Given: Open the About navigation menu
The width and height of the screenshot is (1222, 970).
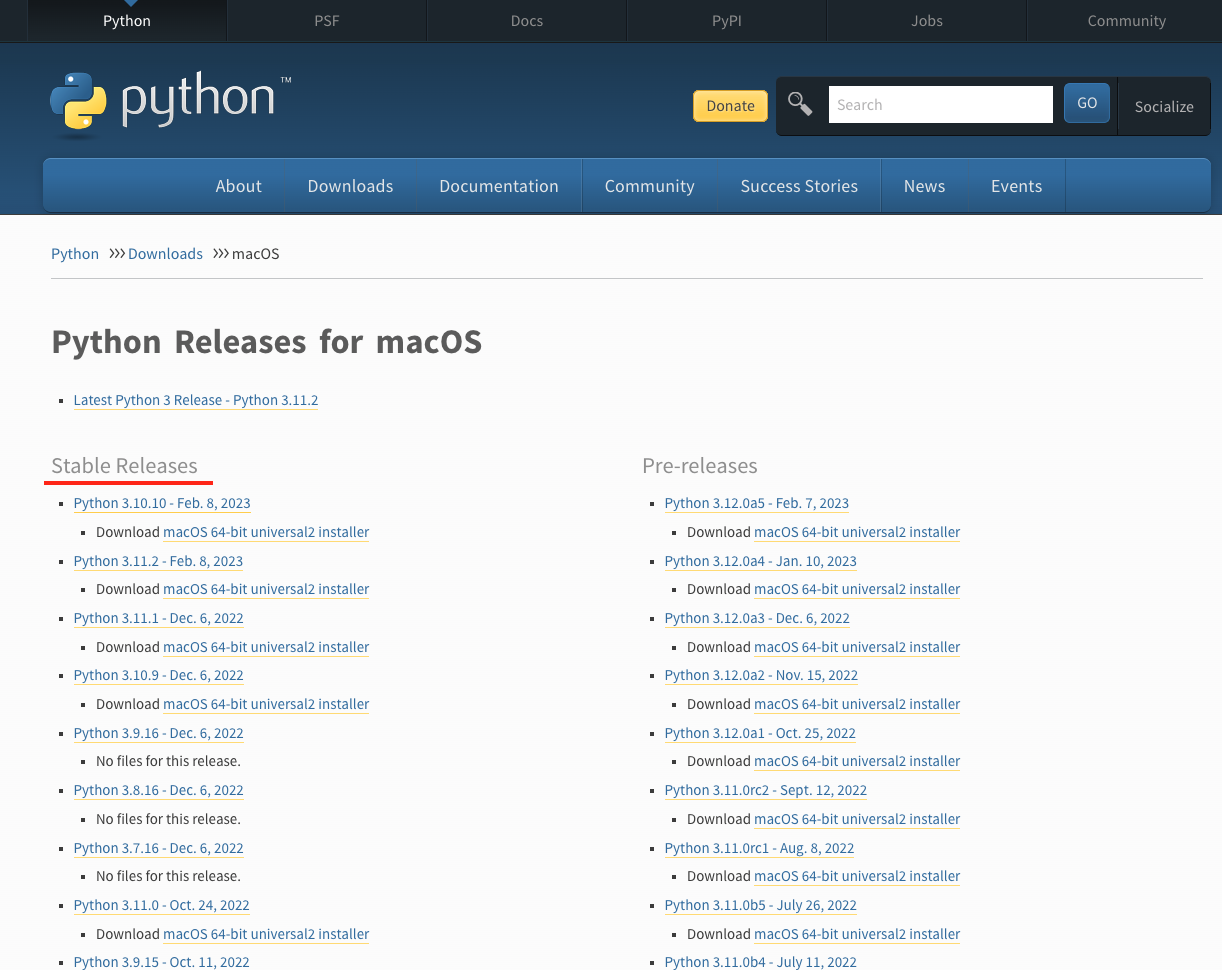Looking at the screenshot, I should click(238, 186).
